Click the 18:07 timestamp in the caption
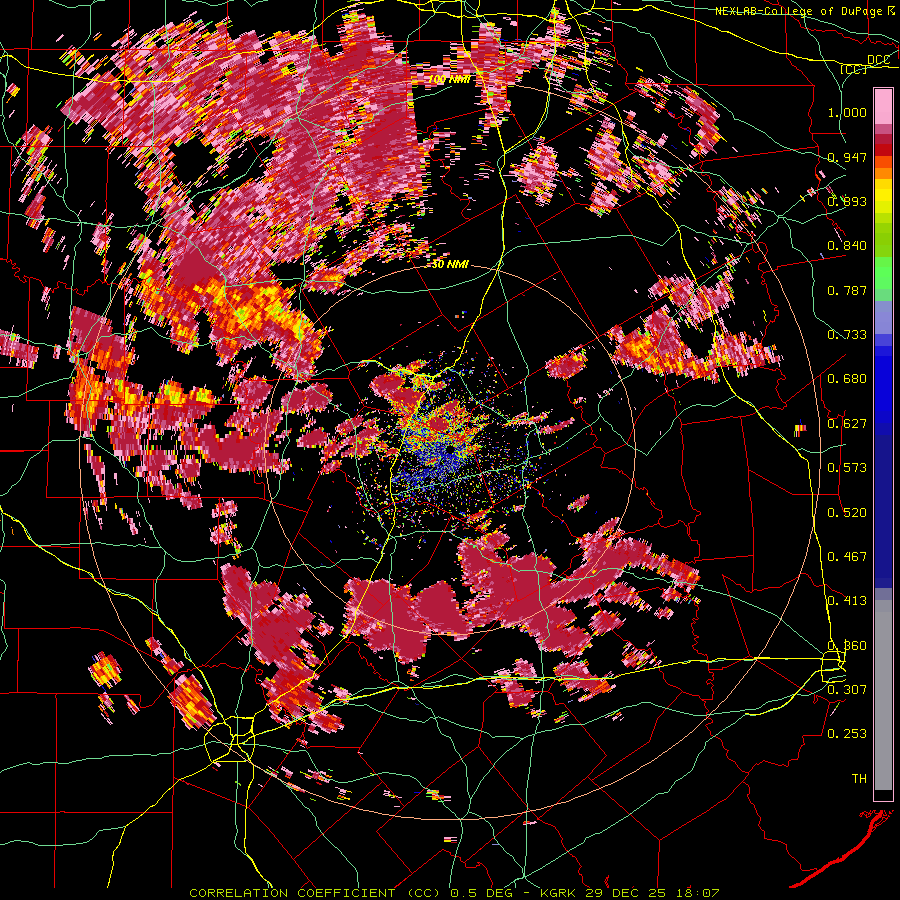Screen dimensions: 900x900 pos(696,893)
